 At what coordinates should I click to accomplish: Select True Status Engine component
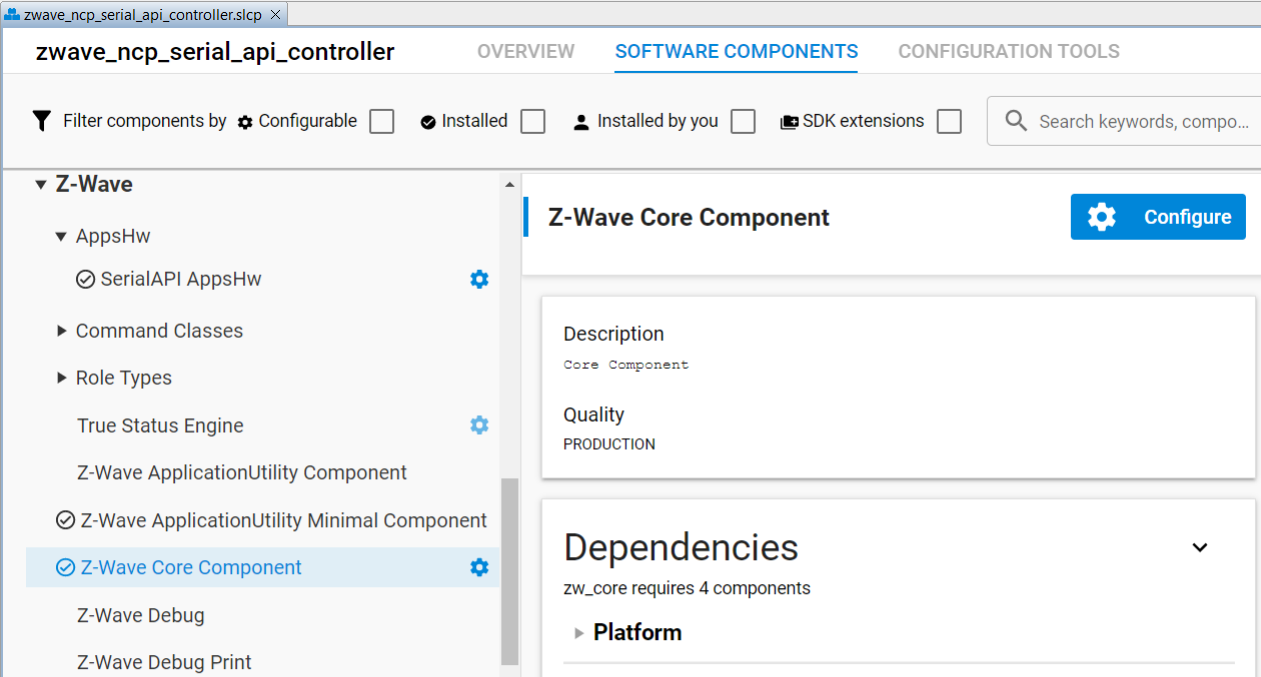[x=160, y=425]
